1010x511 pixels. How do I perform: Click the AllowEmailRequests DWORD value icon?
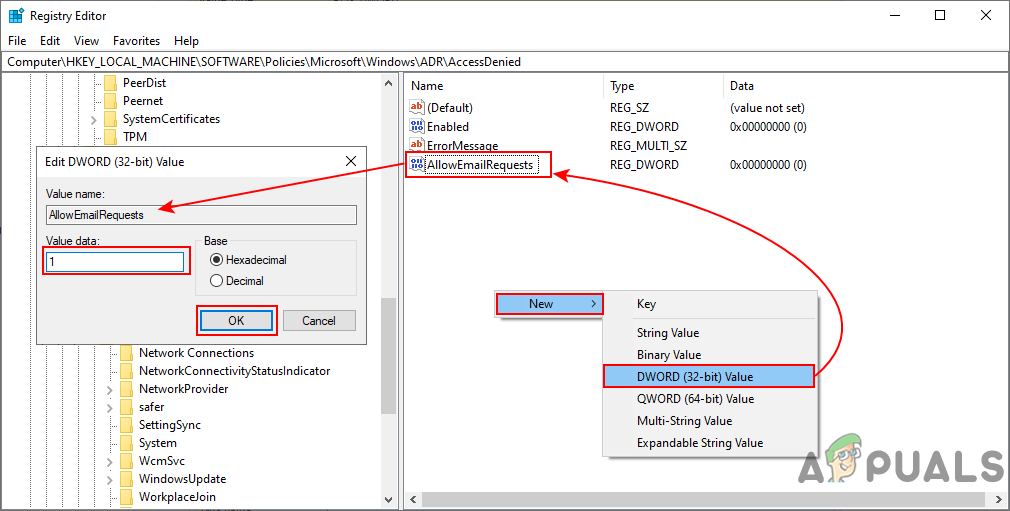pyautogui.click(x=417, y=164)
